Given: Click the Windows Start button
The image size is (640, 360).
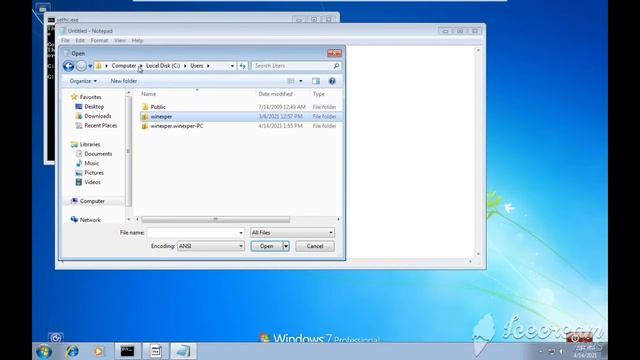Looking at the screenshot, I should (44, 351).
